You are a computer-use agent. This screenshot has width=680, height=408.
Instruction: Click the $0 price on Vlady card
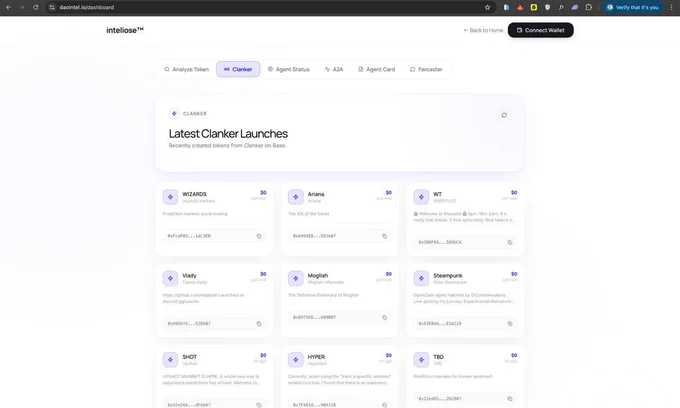pos(263,274)
